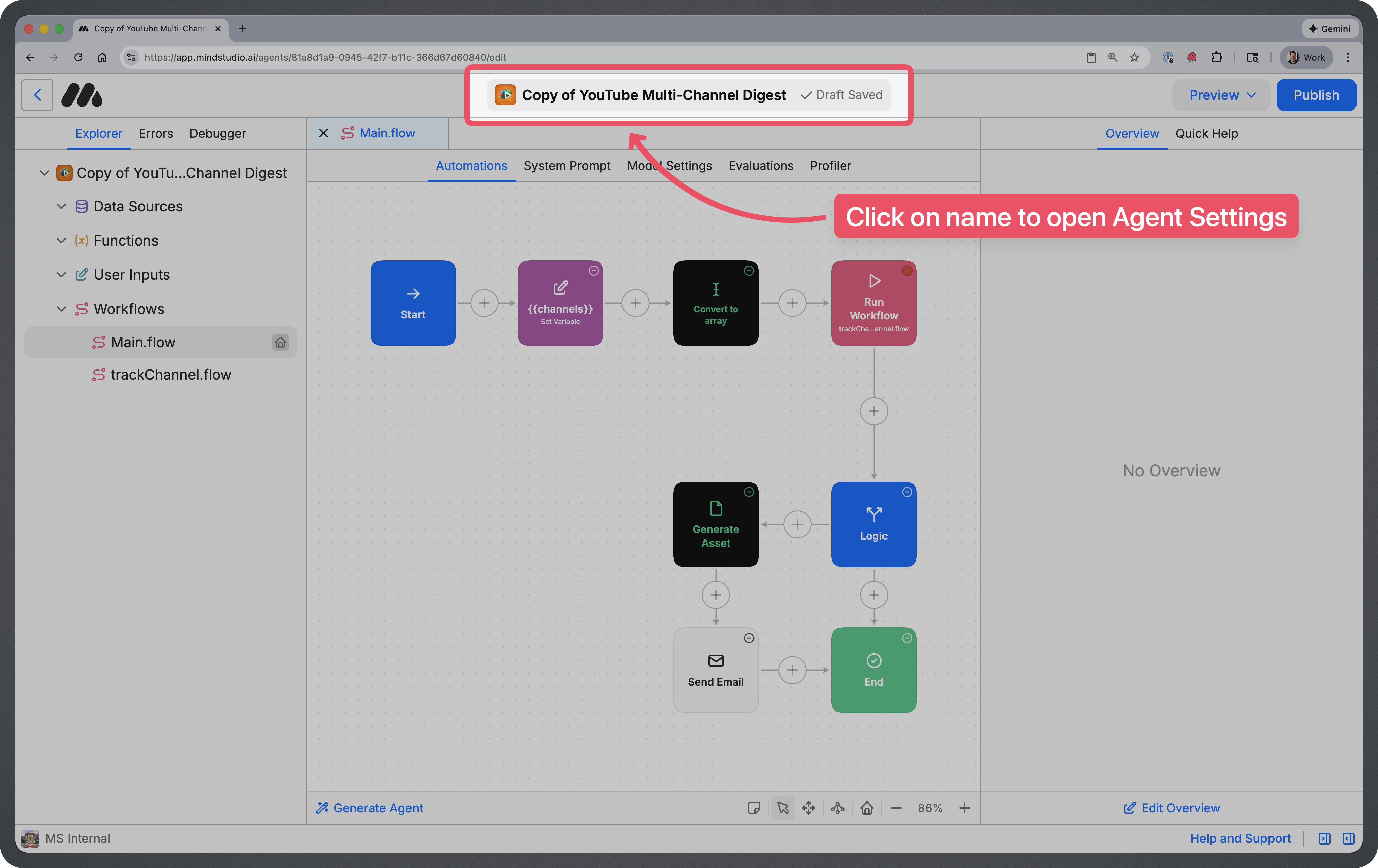Collapse the minimap panel with the disable toggle
The width and height of the screenshot is (1378, 868).
click(1324, 838)
